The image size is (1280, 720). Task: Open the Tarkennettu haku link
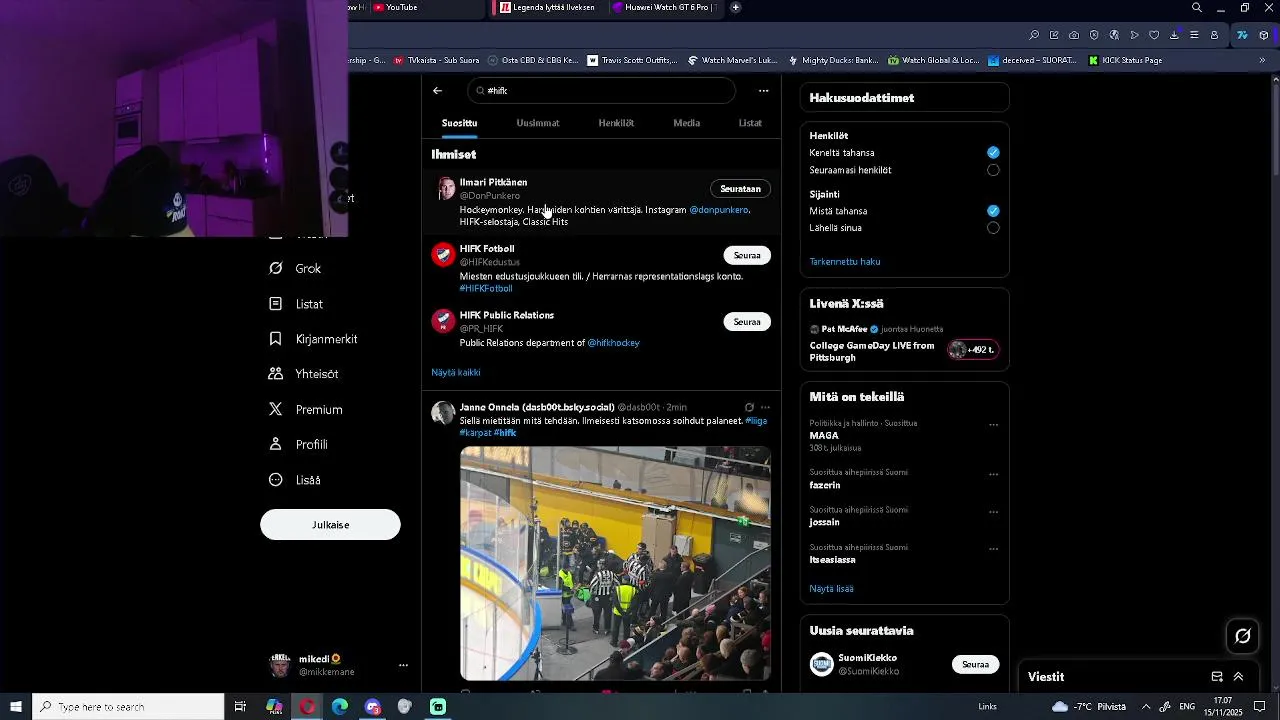pyautogui.click(x=845, y=262)
